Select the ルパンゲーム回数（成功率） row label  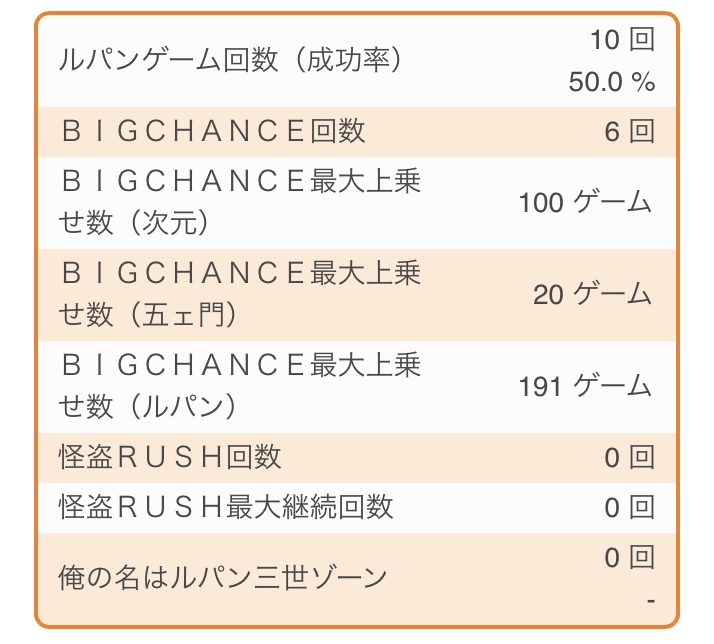(x=230, y=60)
